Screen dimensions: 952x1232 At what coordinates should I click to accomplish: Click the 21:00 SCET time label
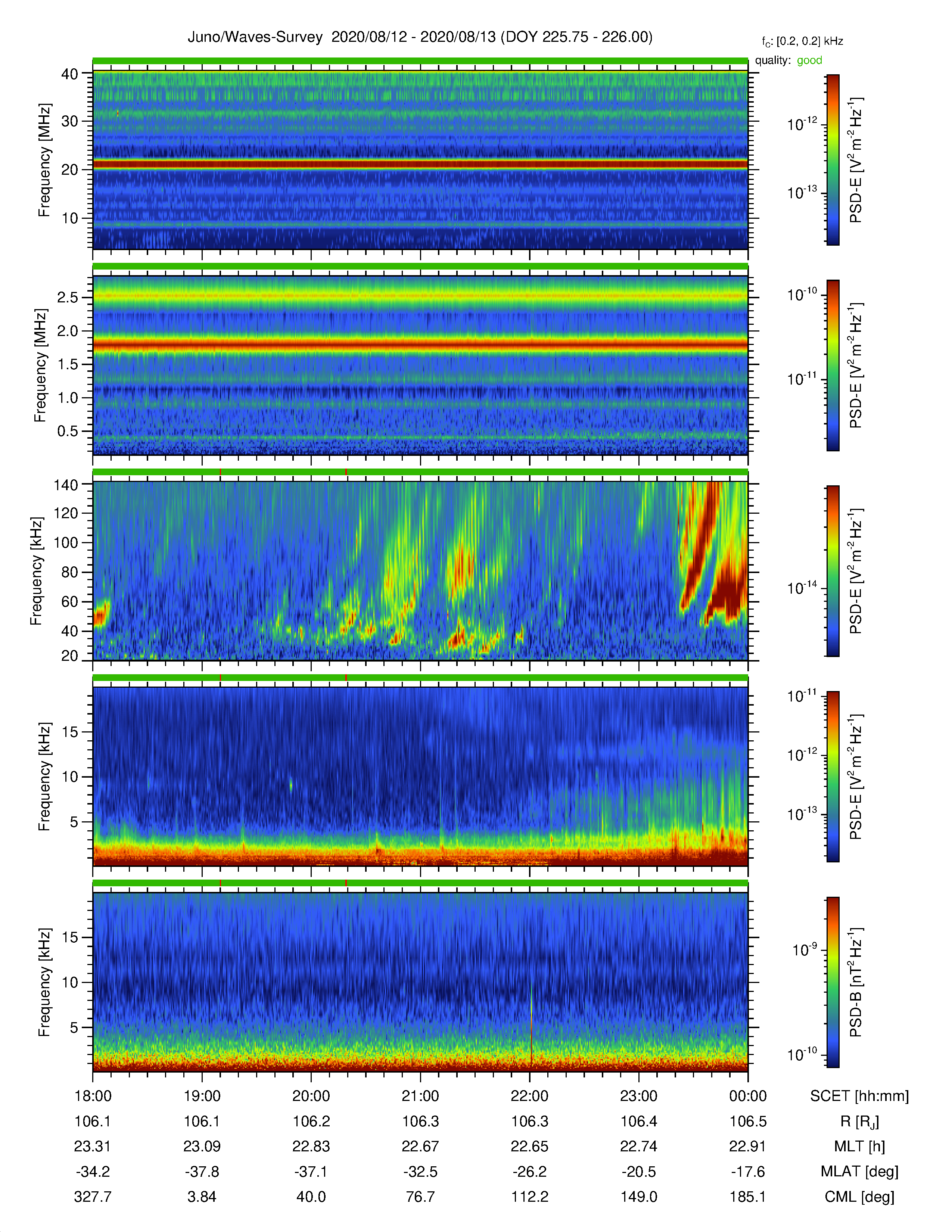point(420,1096)
